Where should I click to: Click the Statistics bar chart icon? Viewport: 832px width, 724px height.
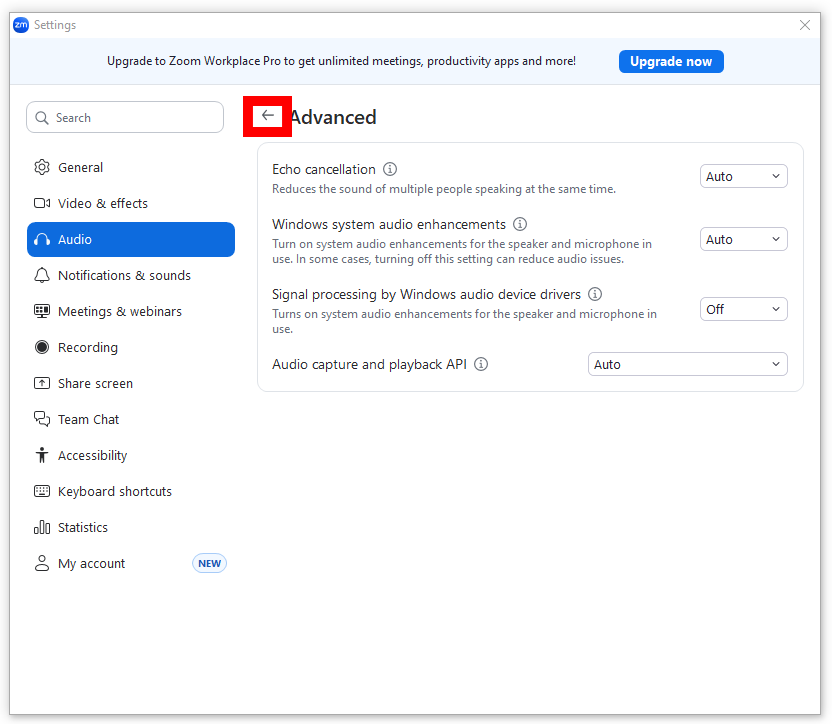(41, 527)
